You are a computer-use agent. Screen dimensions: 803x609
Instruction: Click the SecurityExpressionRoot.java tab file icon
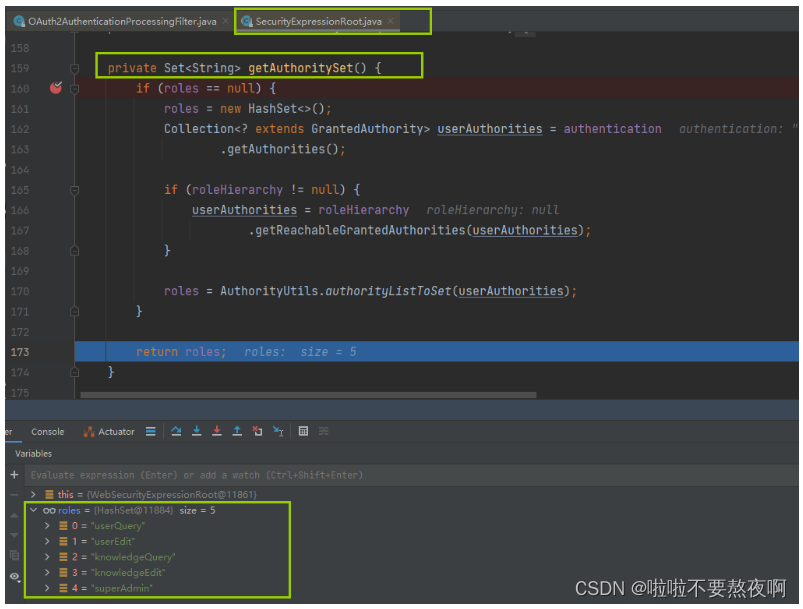click(x=247, y=21)
